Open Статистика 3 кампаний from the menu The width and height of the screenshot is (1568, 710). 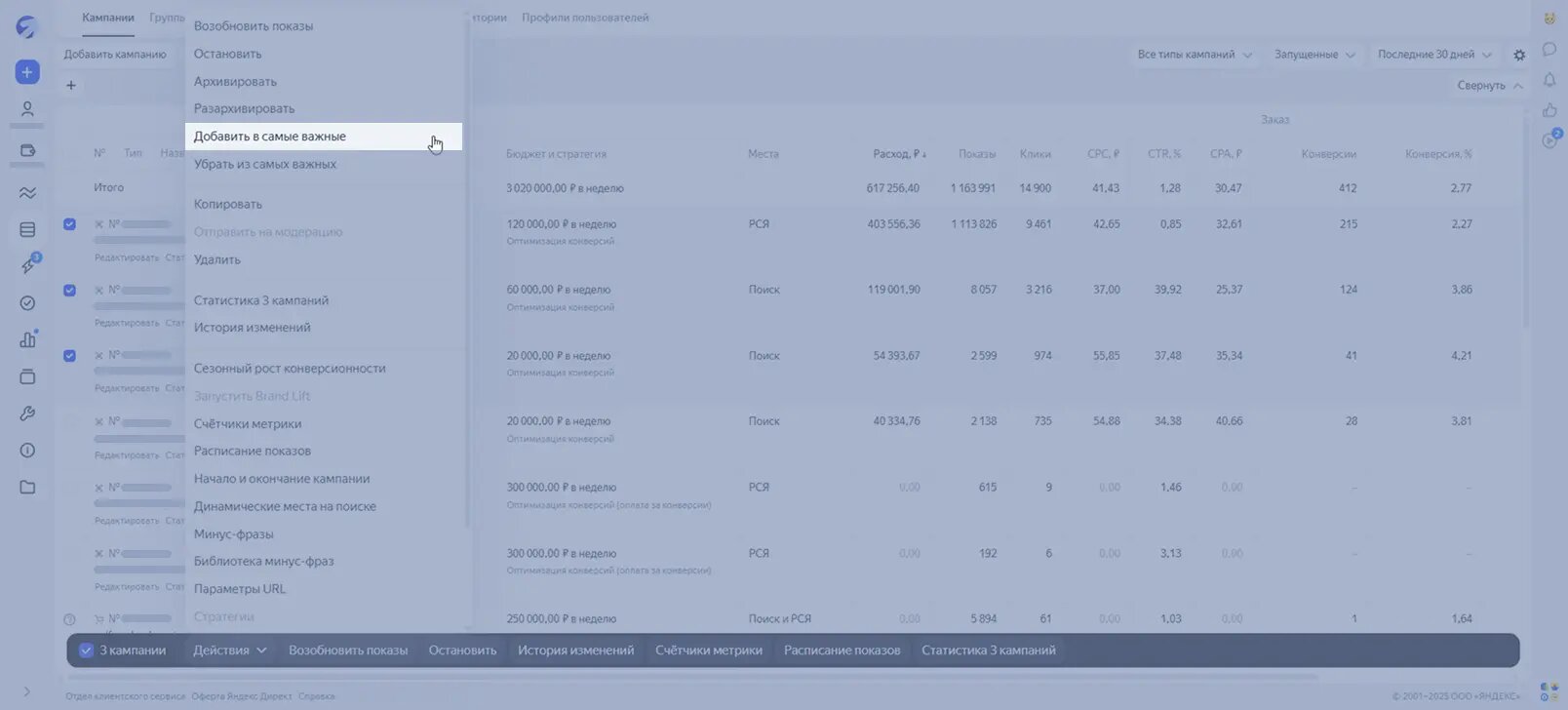pos(324,300)
